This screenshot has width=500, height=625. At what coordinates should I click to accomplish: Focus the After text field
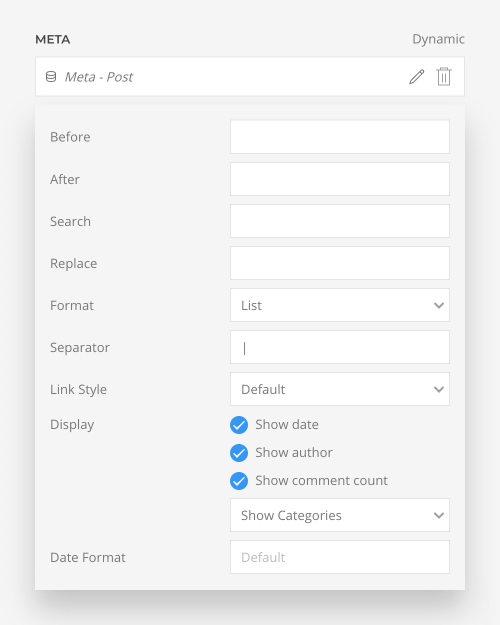tap(340, 179)
